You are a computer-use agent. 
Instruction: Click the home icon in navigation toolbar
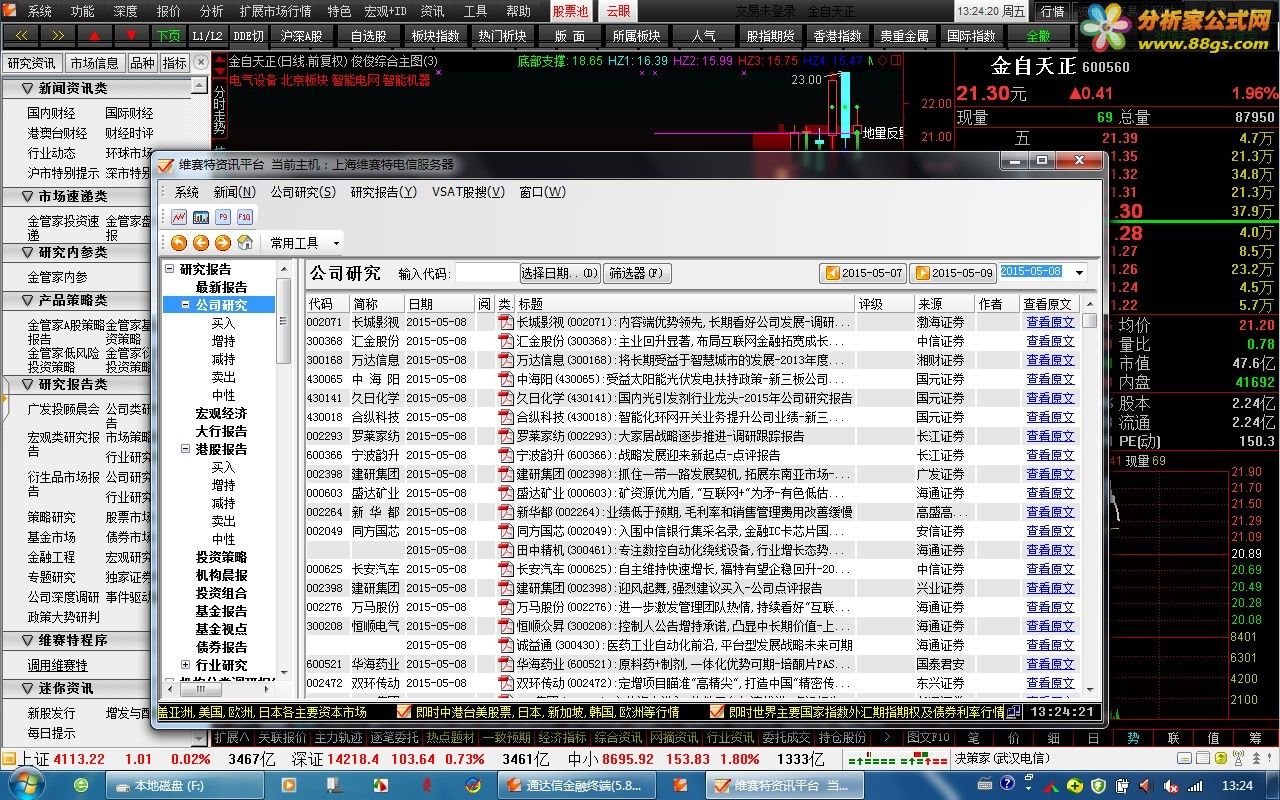245,243
